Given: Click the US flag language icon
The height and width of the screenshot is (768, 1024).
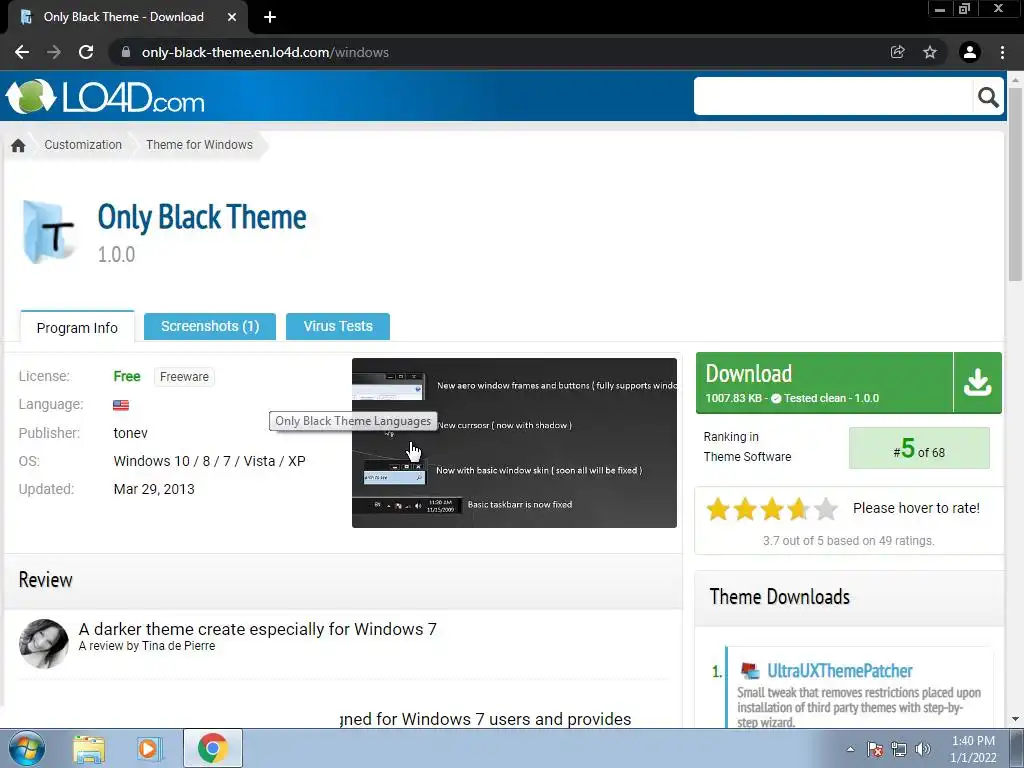Looking at the screenshot, I should coord(121,405).
